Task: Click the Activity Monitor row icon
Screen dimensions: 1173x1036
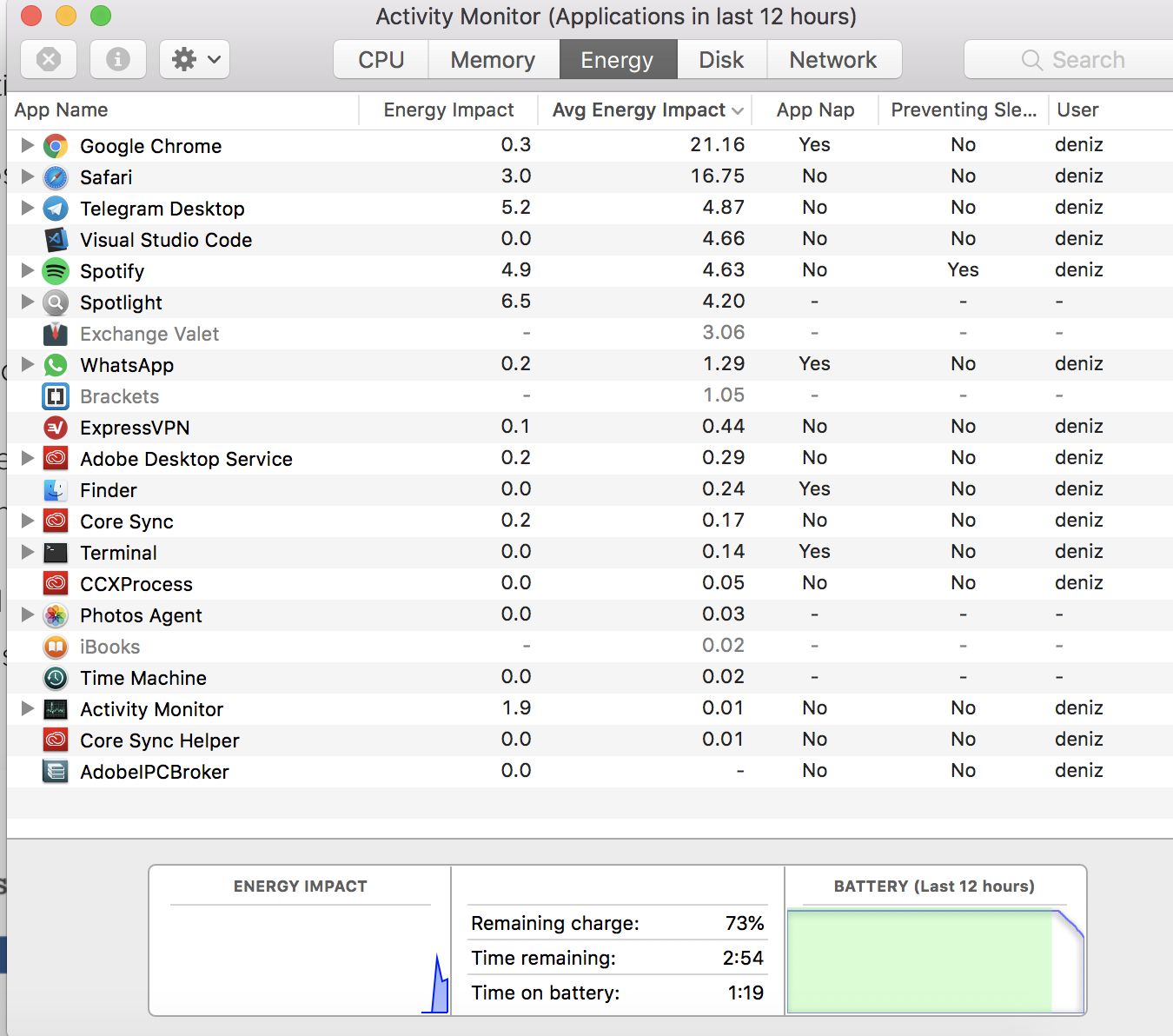Action: [x=56, y=709]
